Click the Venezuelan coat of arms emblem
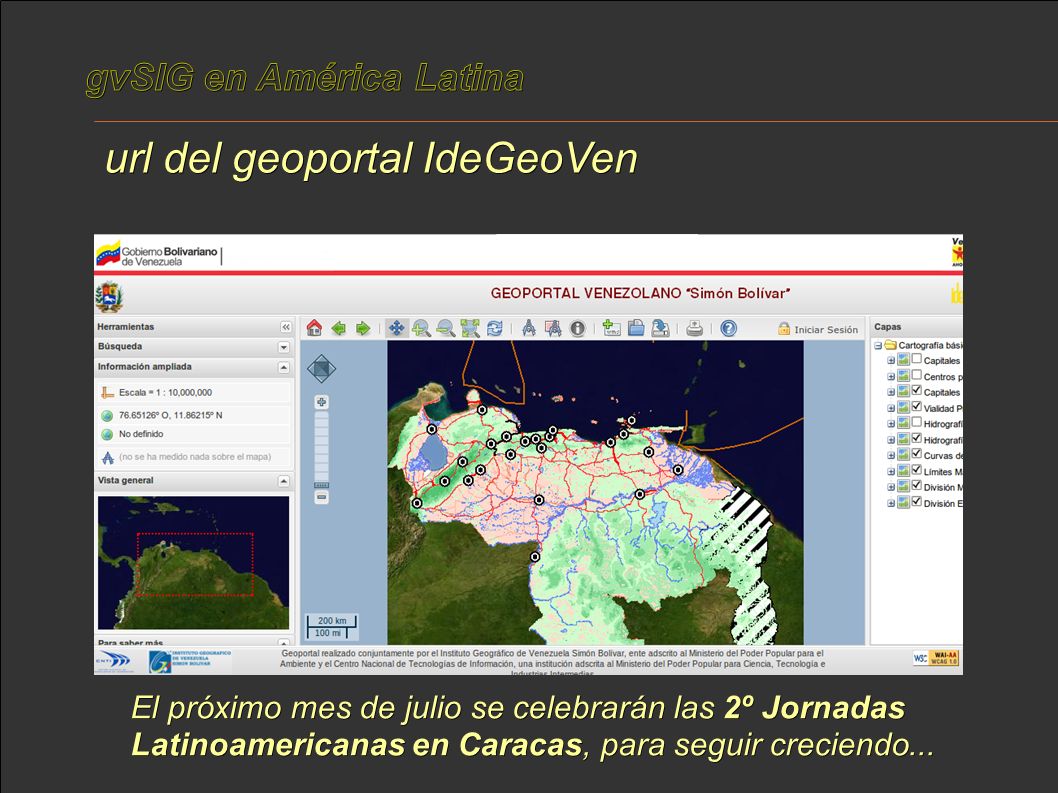Viewport: 1058px width, 793px height. coord(109,297)
